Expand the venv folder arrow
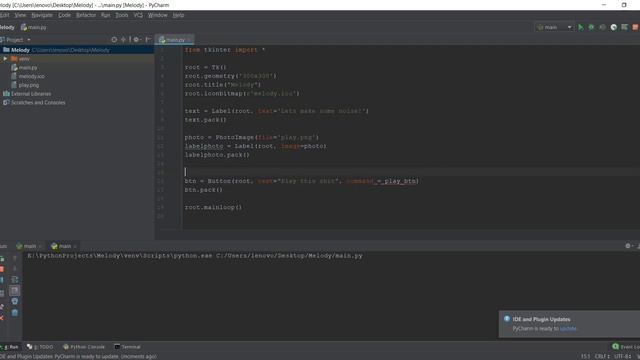 tap(5, 59)
